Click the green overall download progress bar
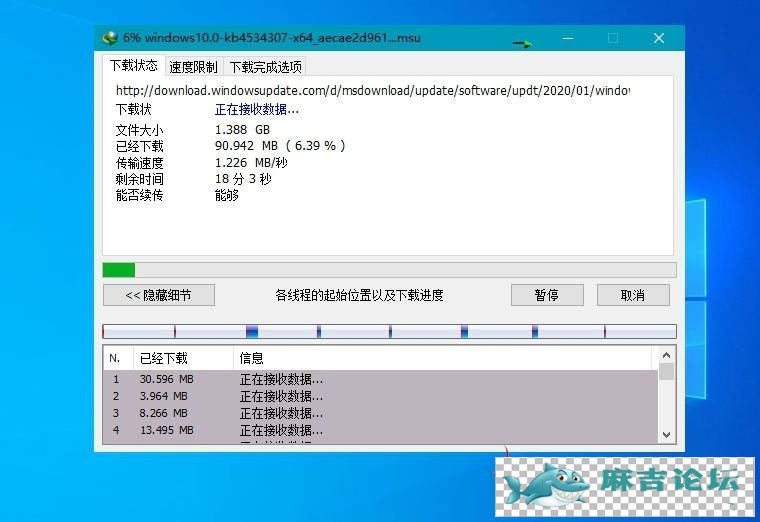The image size is (760, 522). coord(389,270)
